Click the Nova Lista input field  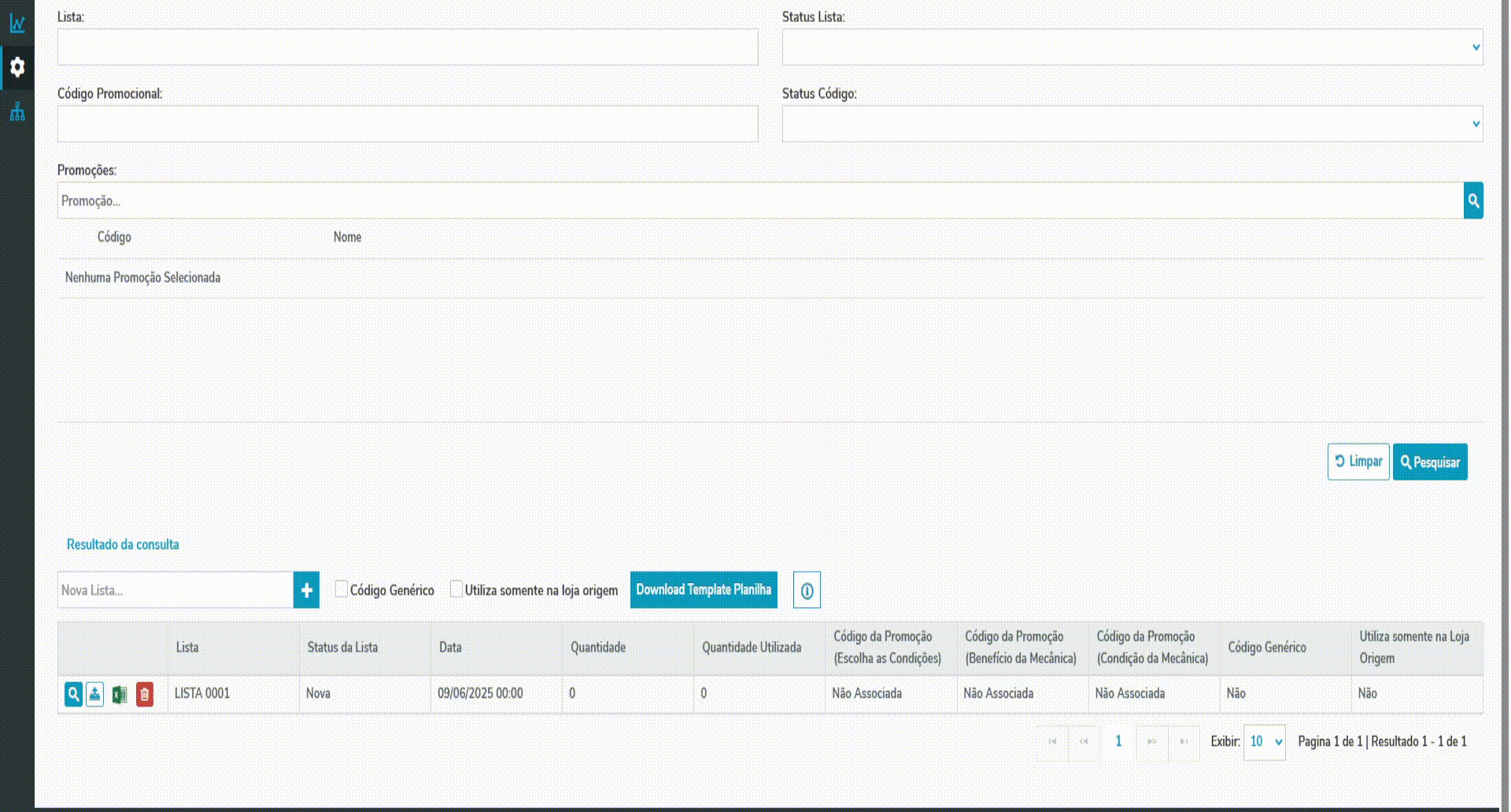[x=175, y=590]
